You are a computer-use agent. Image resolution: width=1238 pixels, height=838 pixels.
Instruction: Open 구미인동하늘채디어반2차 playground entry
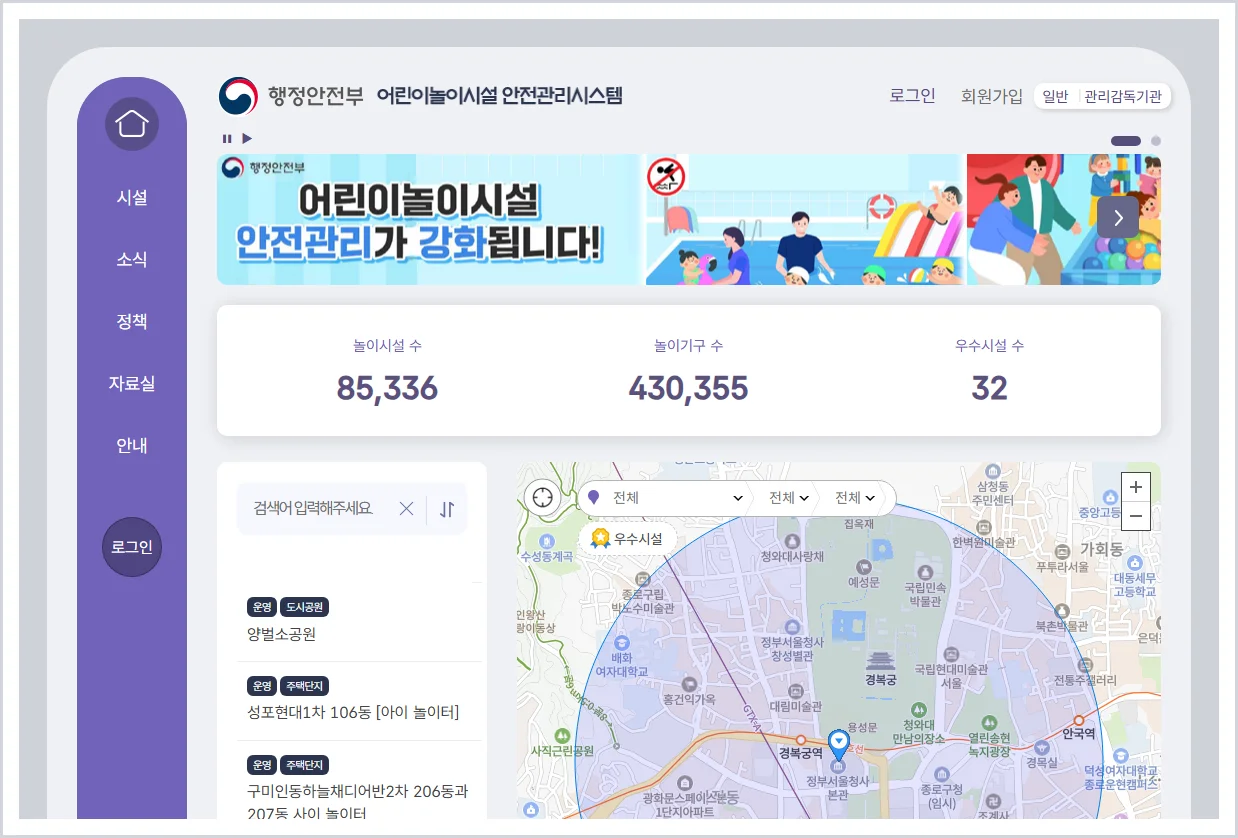(x=357, y=802)
